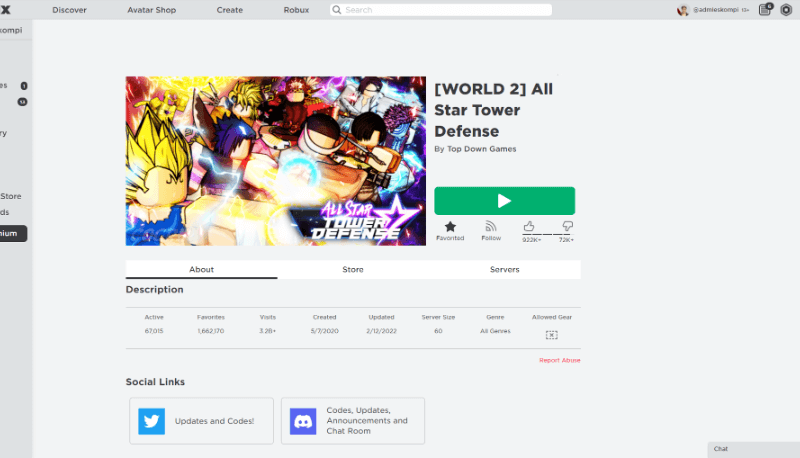Focus the Search input field
The height and width of the screenshot is (458, 800).
point(441,10)
